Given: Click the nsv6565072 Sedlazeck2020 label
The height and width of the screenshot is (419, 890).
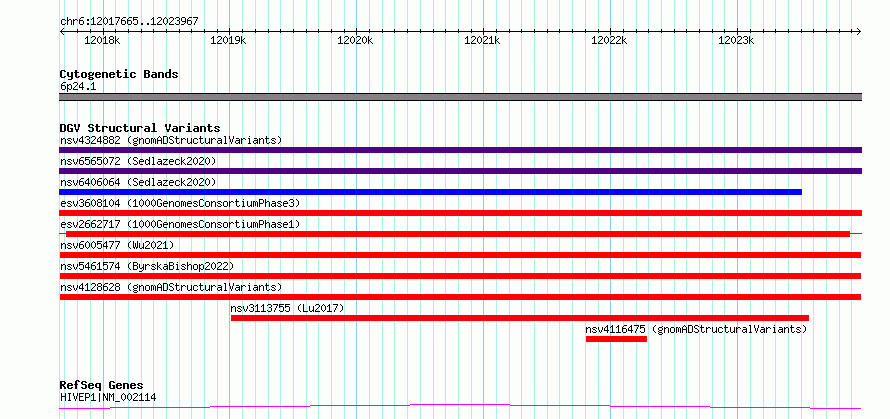Looking at the screenshot, I should [138, 161].
